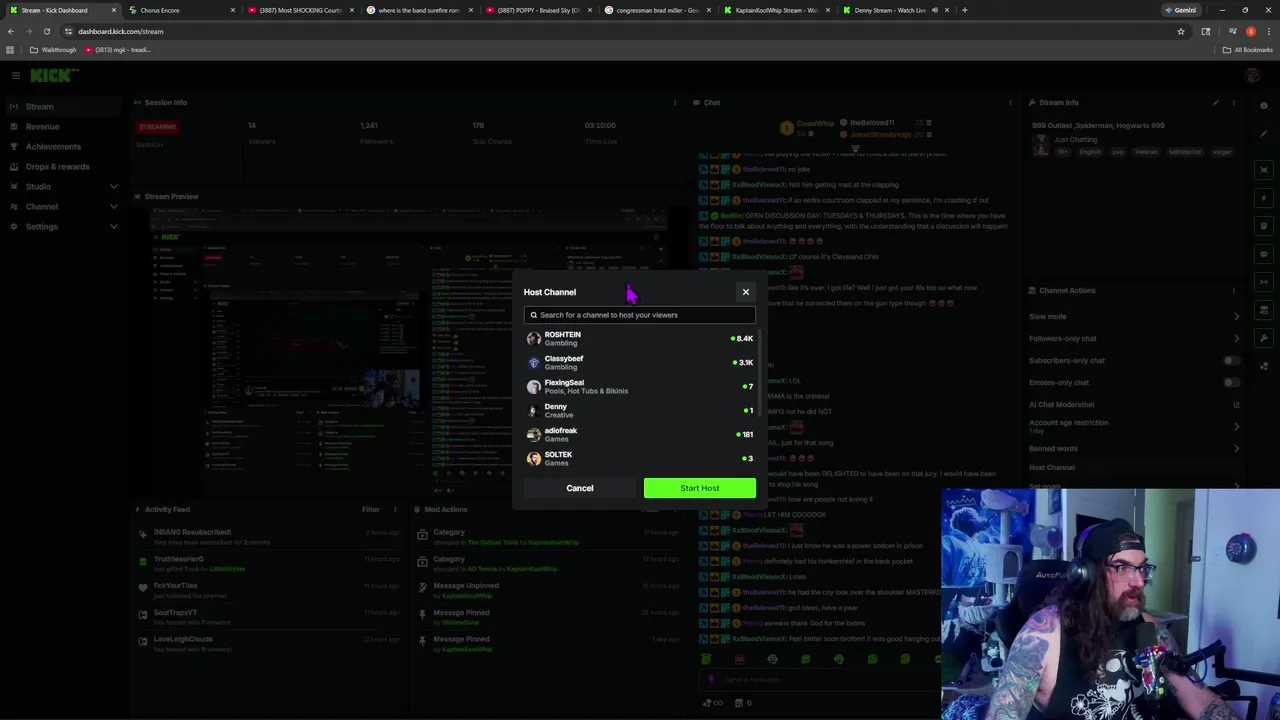Open Gemini in Chrome
1280x720 pixels.
coord(1181,10)
